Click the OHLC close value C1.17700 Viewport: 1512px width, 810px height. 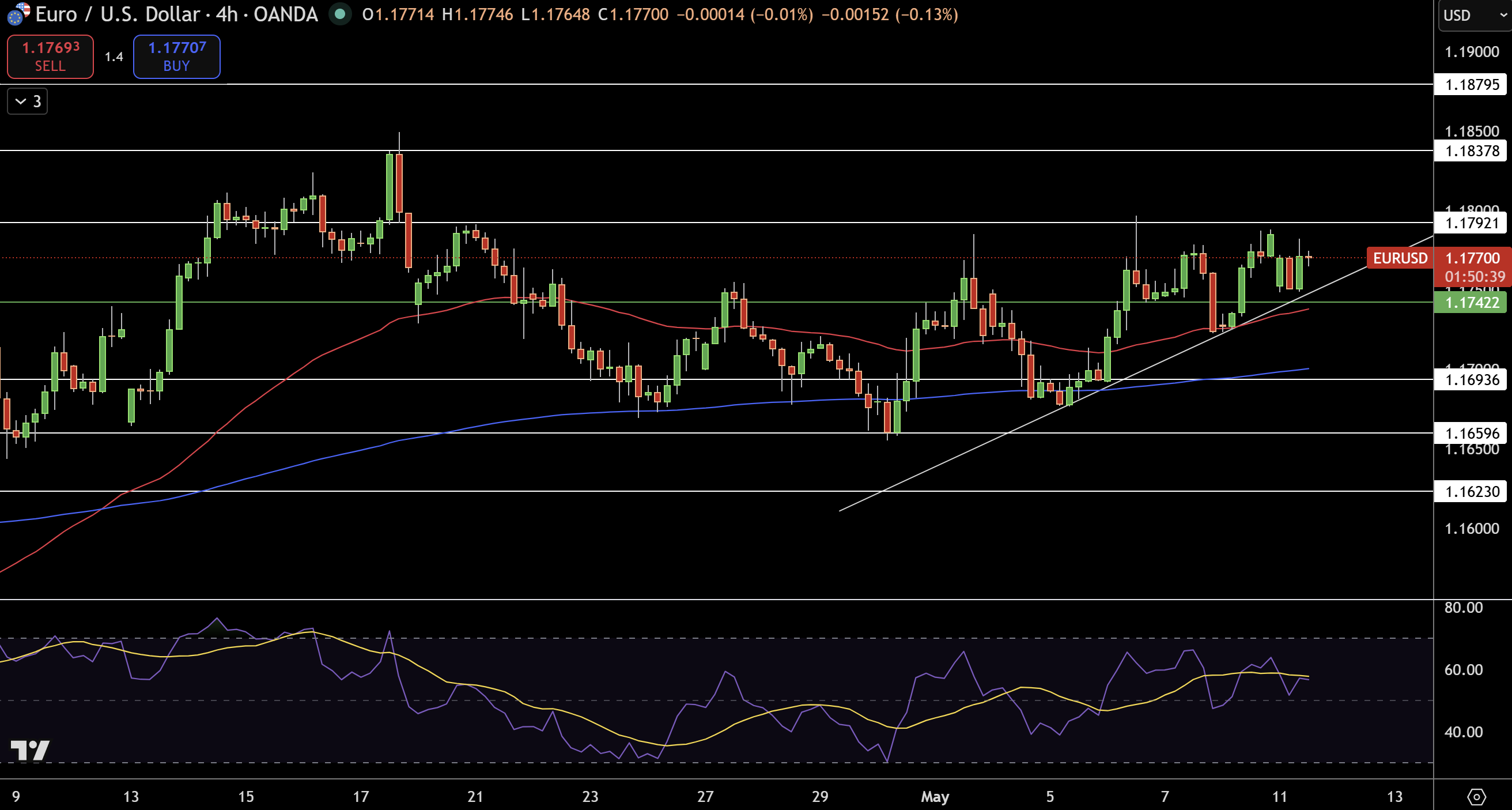coord(633,14)
